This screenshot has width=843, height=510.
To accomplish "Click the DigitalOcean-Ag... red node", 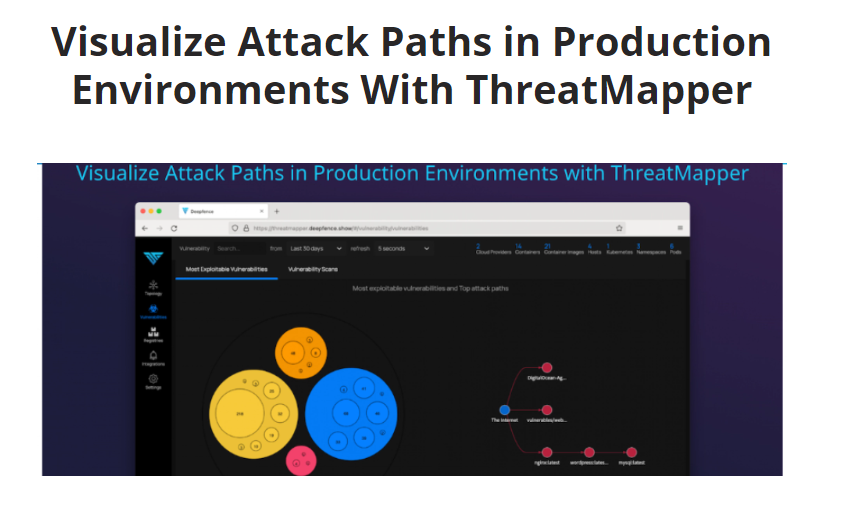I will coord(547,368).
